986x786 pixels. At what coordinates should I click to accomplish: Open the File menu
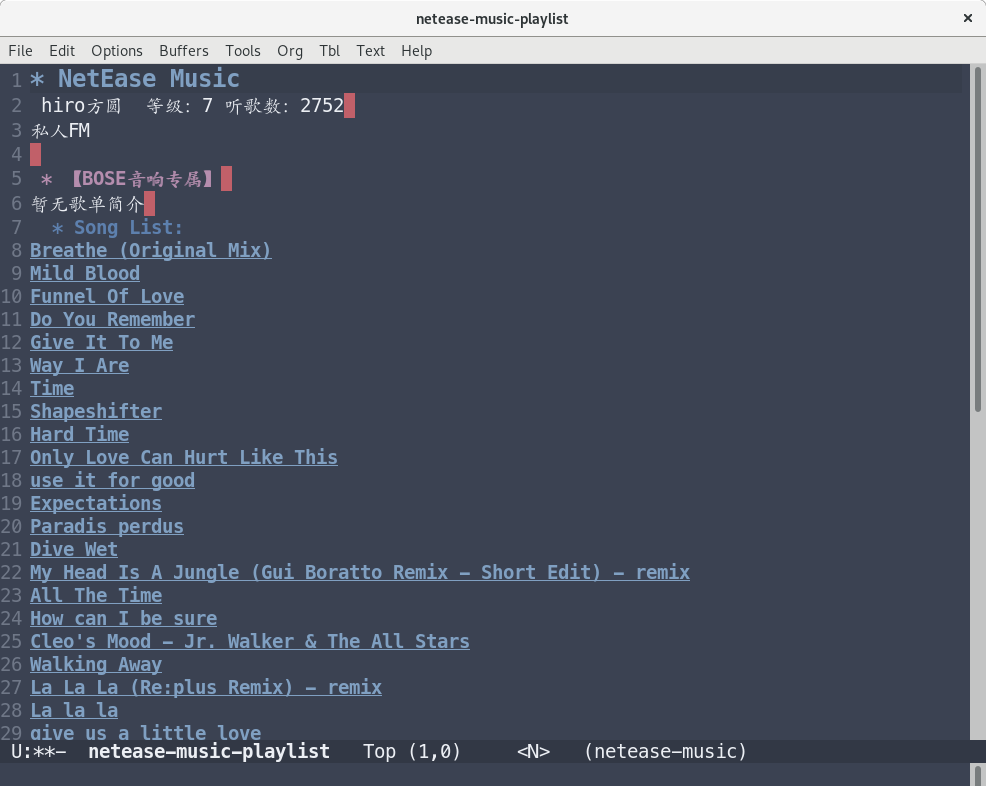click(20, 51)
